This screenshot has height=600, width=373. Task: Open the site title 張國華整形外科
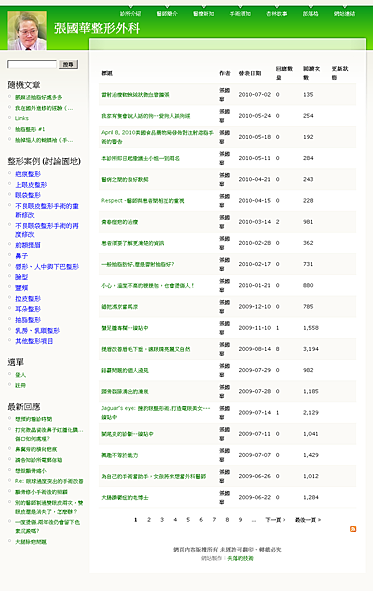click(97, 29)
